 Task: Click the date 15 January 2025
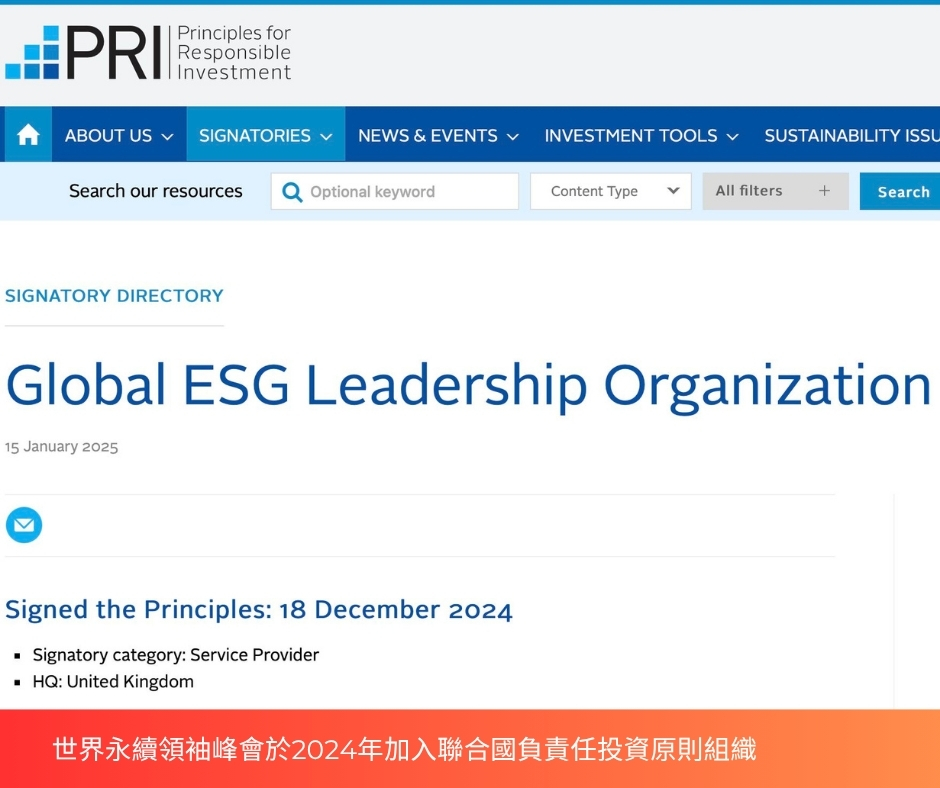(x=61, y=447)
